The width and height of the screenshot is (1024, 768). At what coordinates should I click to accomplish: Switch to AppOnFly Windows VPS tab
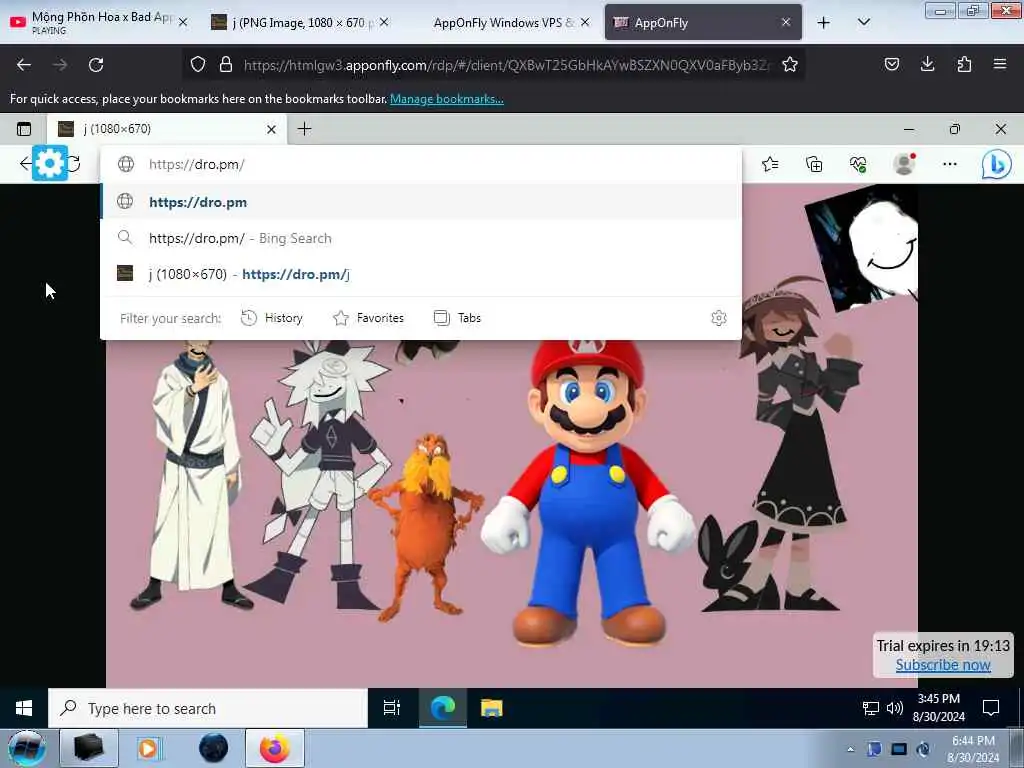[x=503, y=22]
